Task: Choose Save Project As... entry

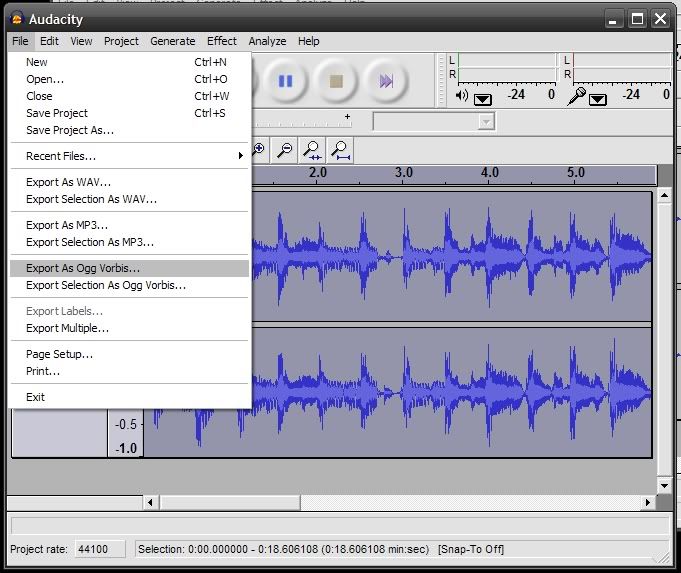Action: tap(129, 130)
